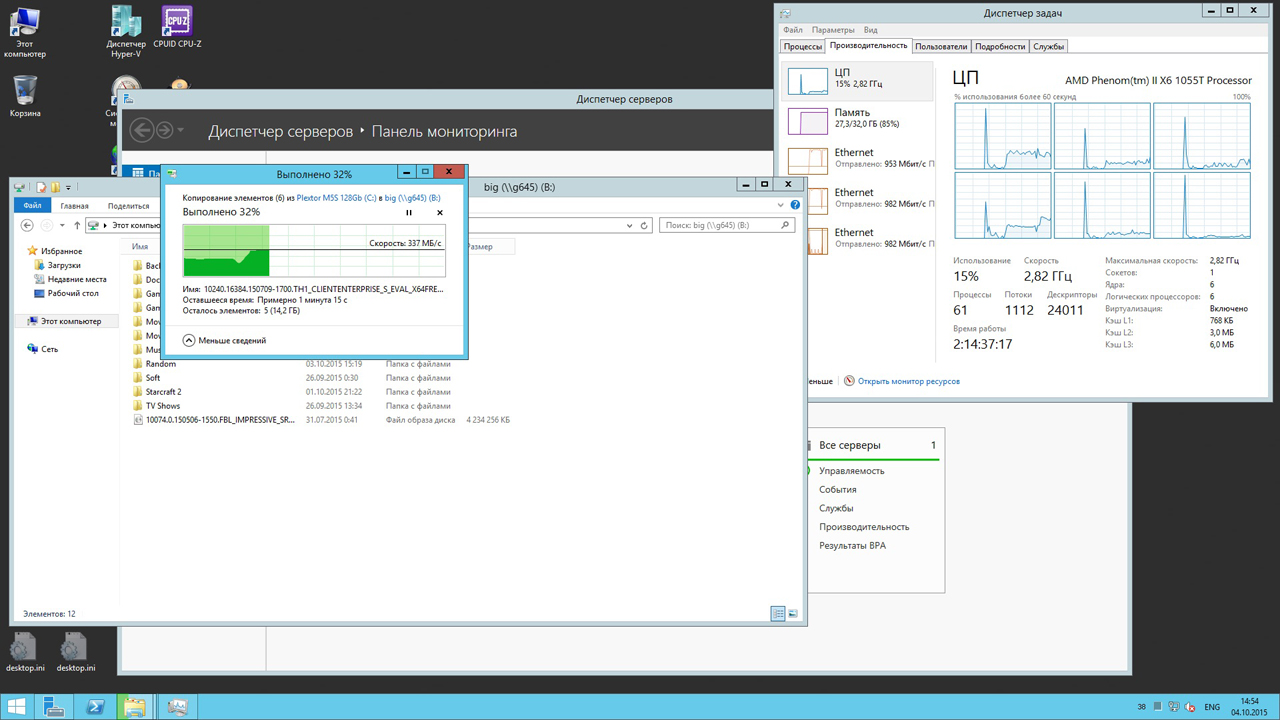The width and height of the screenshot is (1280, 720).
Task: Open Этот компьютер desktop icon
Action: [25, 32]
